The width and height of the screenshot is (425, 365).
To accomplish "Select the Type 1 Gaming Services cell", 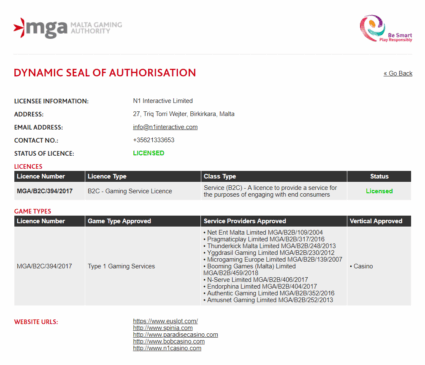I will point(121,266).
